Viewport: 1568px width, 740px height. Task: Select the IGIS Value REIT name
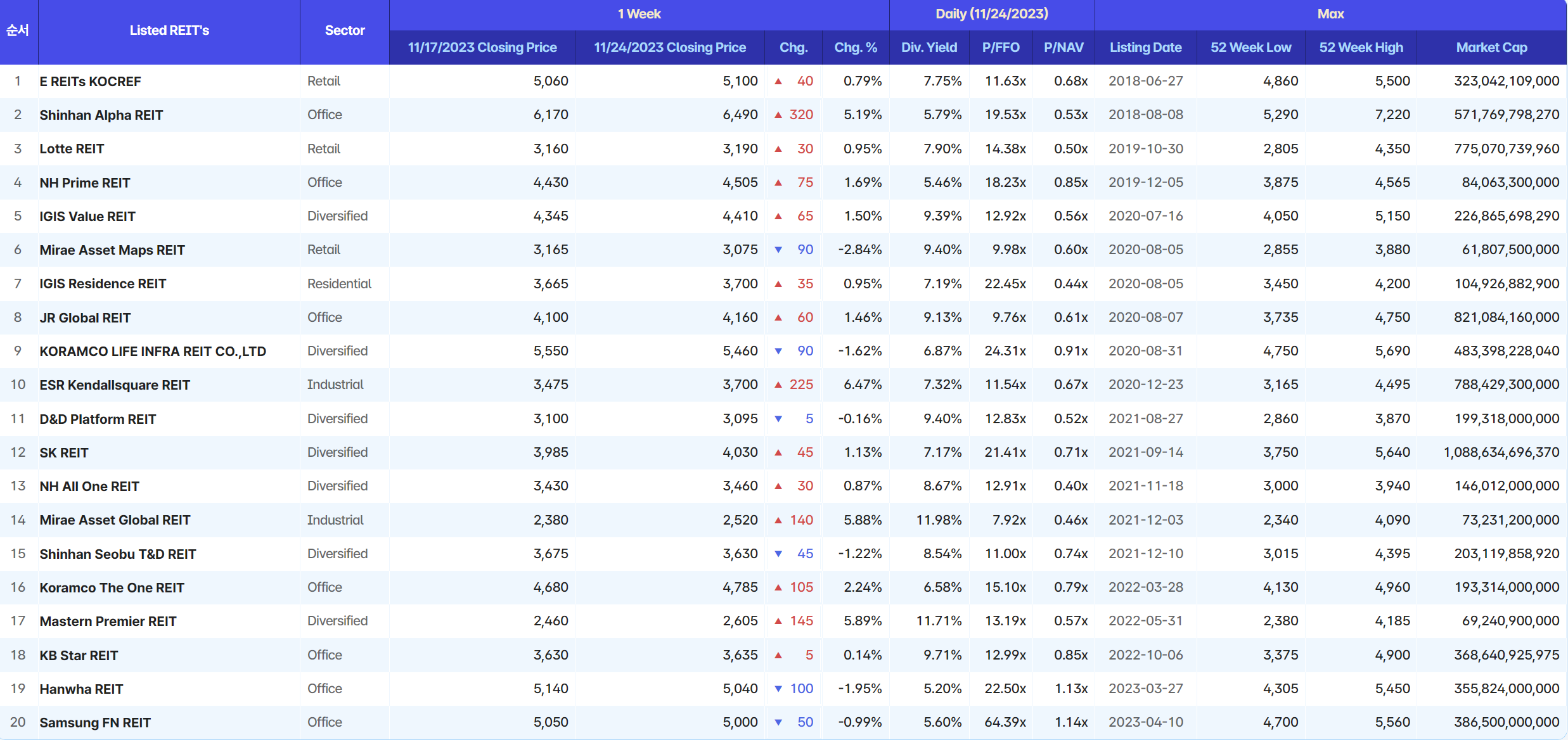(x=87, y=217)
